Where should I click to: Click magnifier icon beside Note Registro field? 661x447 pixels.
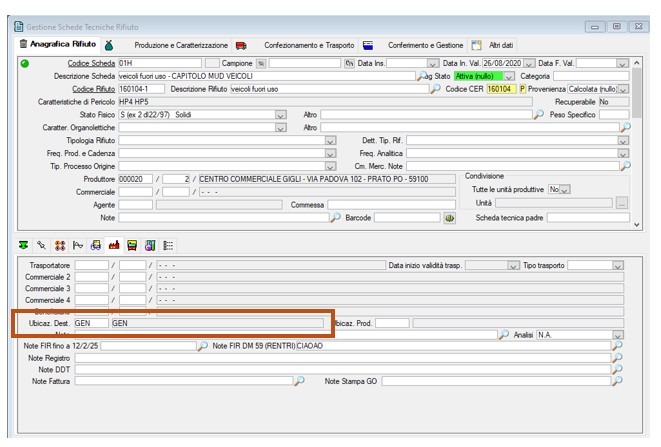tap(617, 357)
